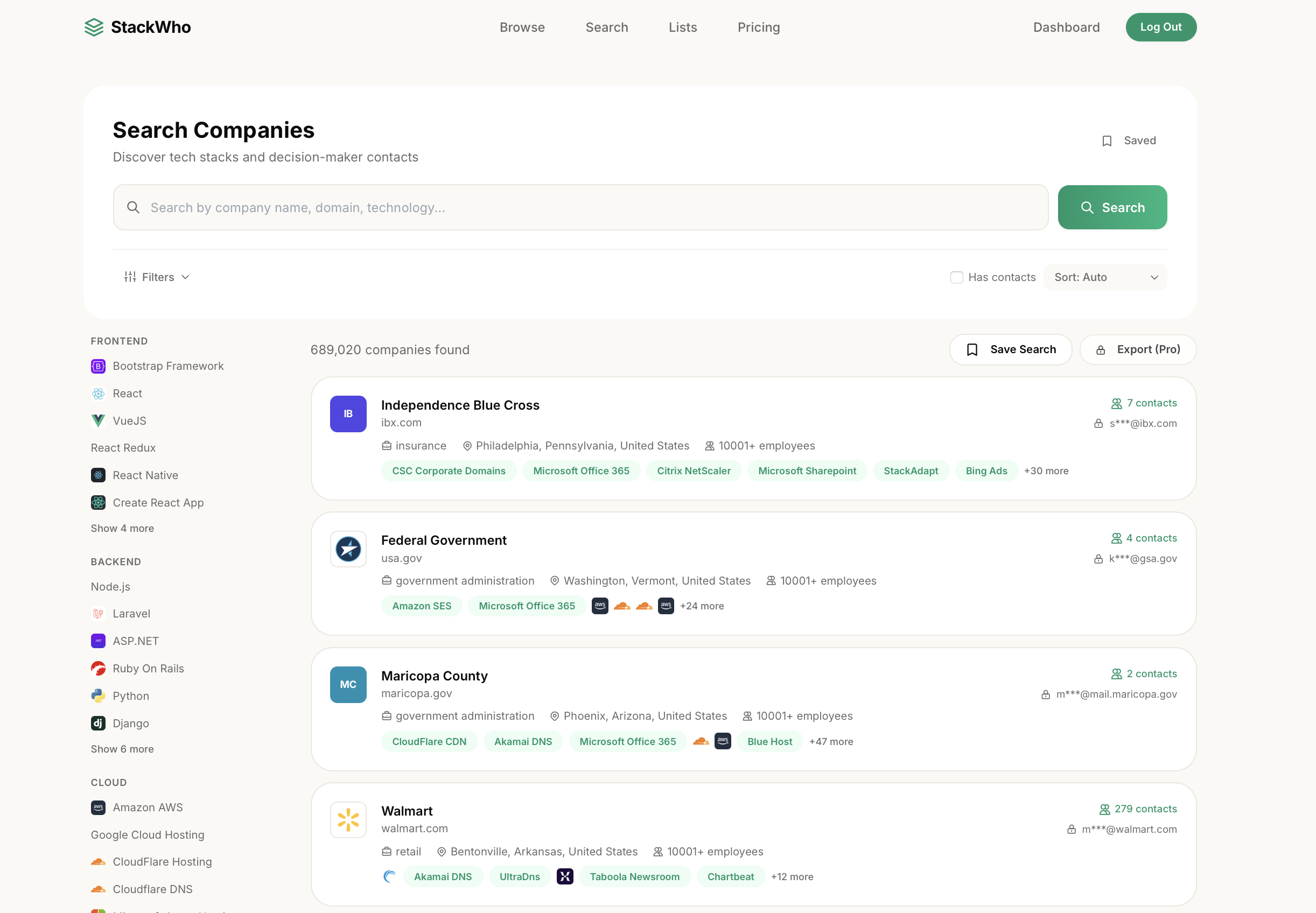Click the Bootstrap Framework filter icon
The height and width of the screenshot is (913, 1316).
coord(98,366)
